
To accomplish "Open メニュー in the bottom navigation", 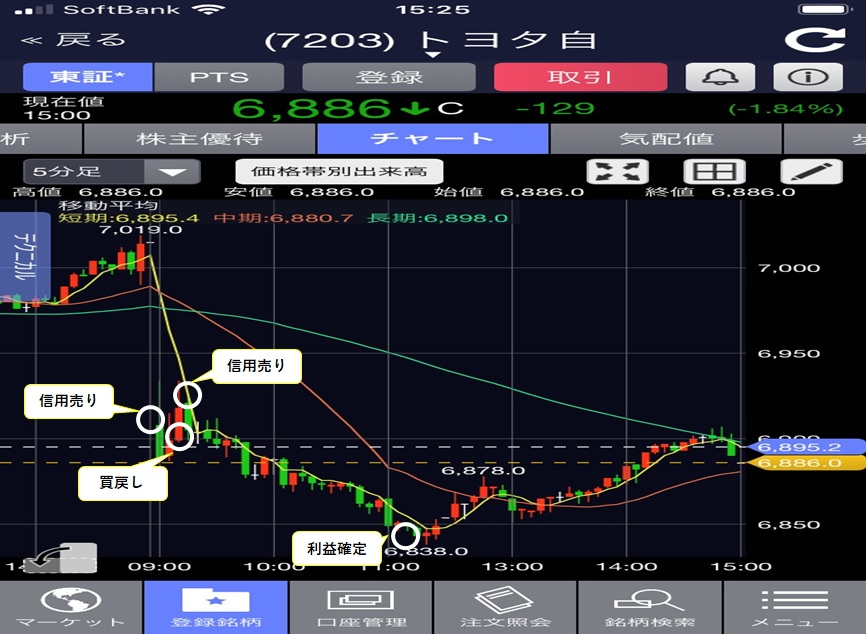I will coord(795,607).
